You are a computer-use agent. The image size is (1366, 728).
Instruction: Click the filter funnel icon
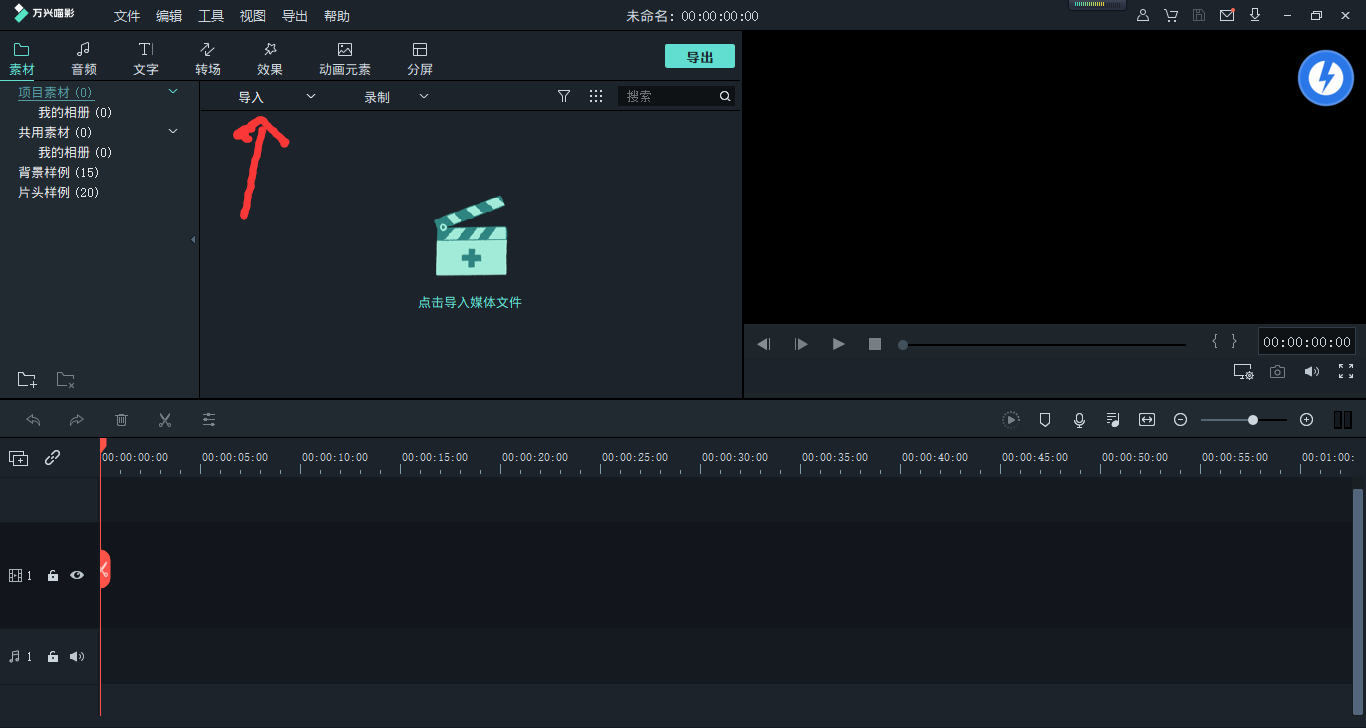point(564,96)
